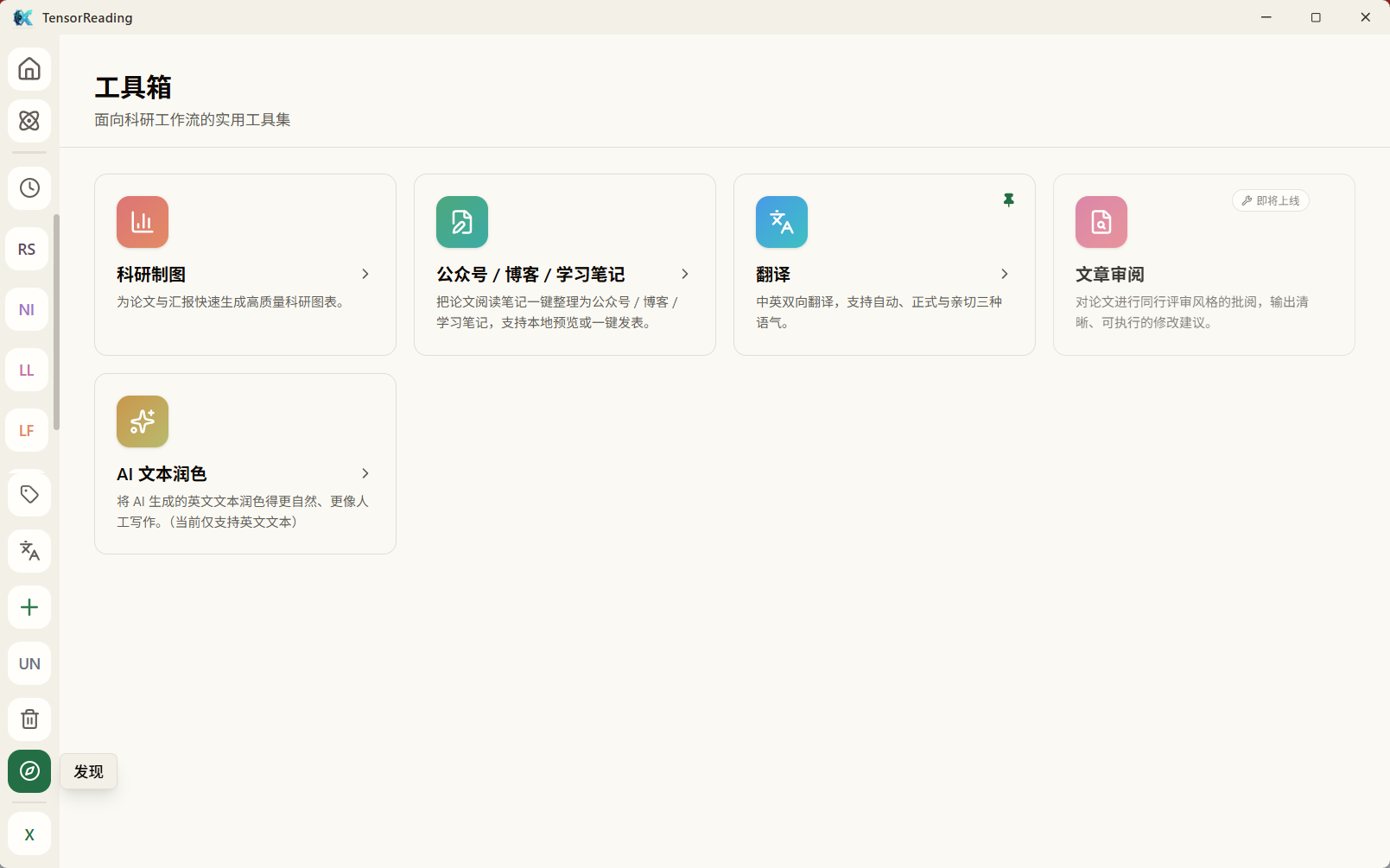1390x868 pixels.
Task: Expand 科研制图 via its chevron arrow
Action: pyautogui.click(x=365, y=274)
